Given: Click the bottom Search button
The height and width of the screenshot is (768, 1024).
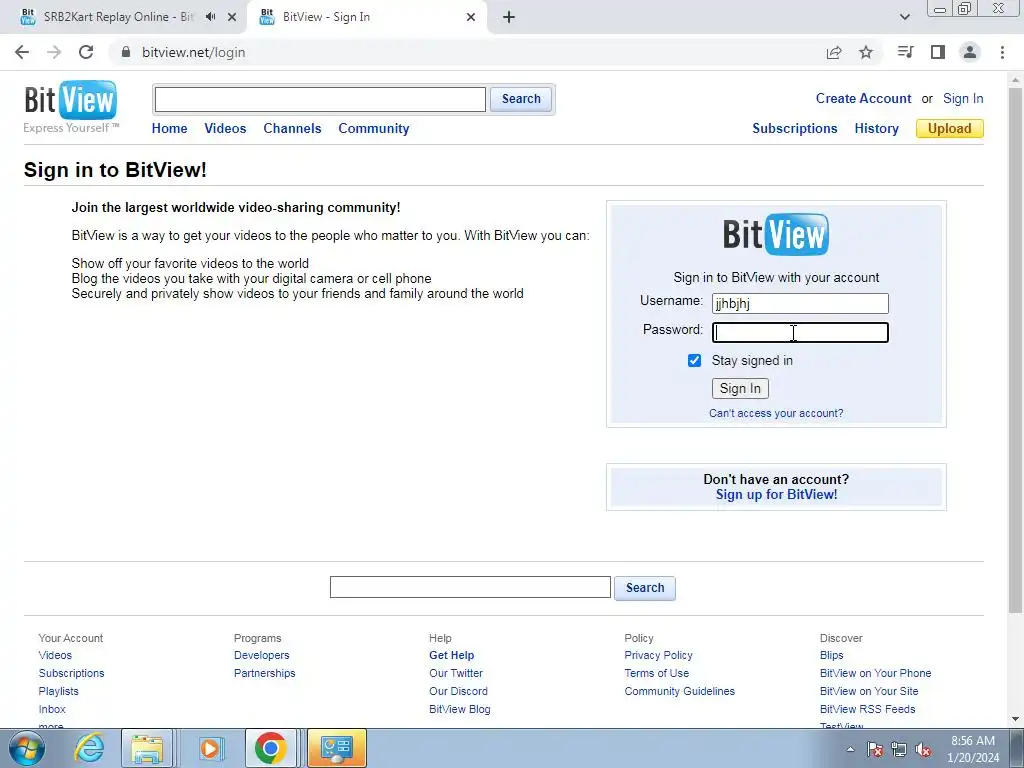Looking at the screenshot, I should tap(645, 588).
